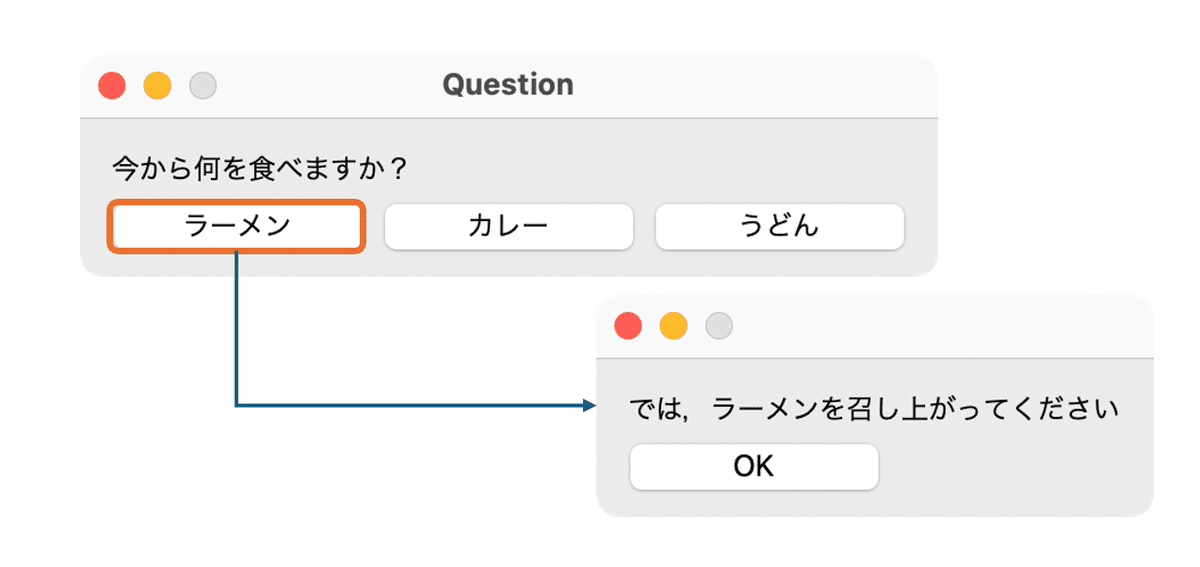1200x567 pixels.
Task: Click the horizontal blue connector line segment
Action: (x=409, y=406)
